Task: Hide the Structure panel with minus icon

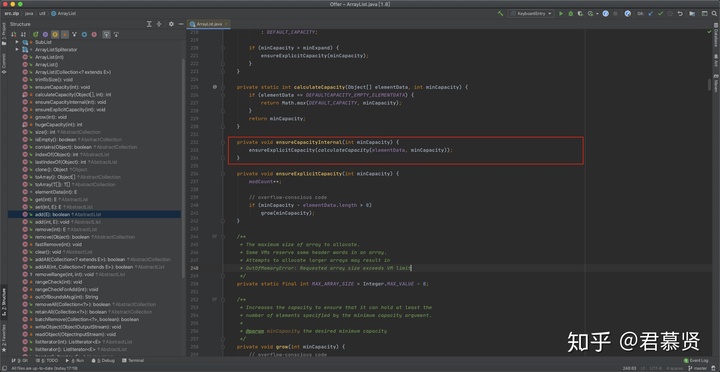Action: pyautogui.click(x=181, y=24)
